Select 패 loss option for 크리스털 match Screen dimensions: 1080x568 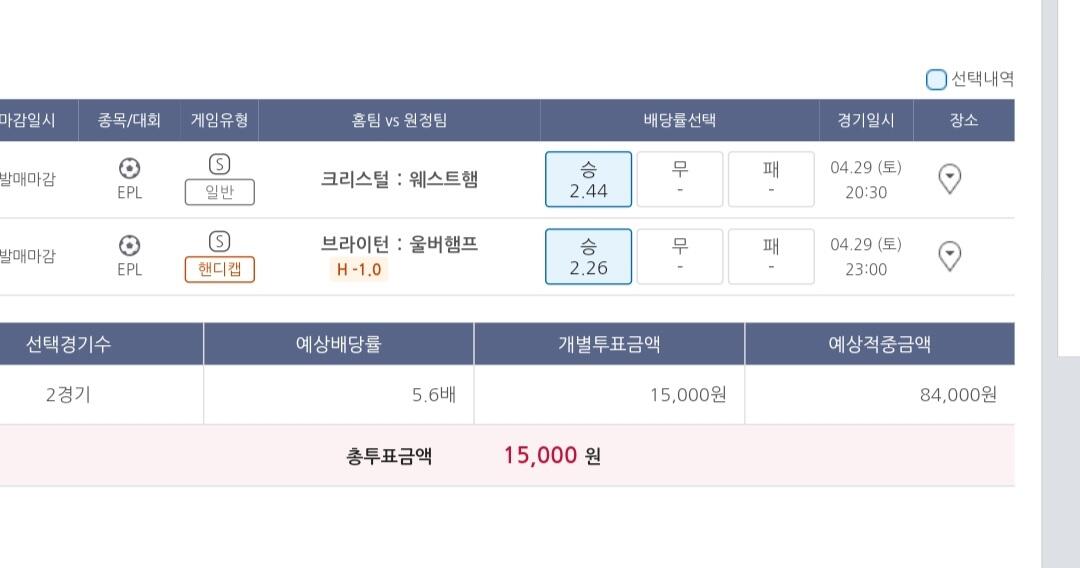click(x=770, y=179)
